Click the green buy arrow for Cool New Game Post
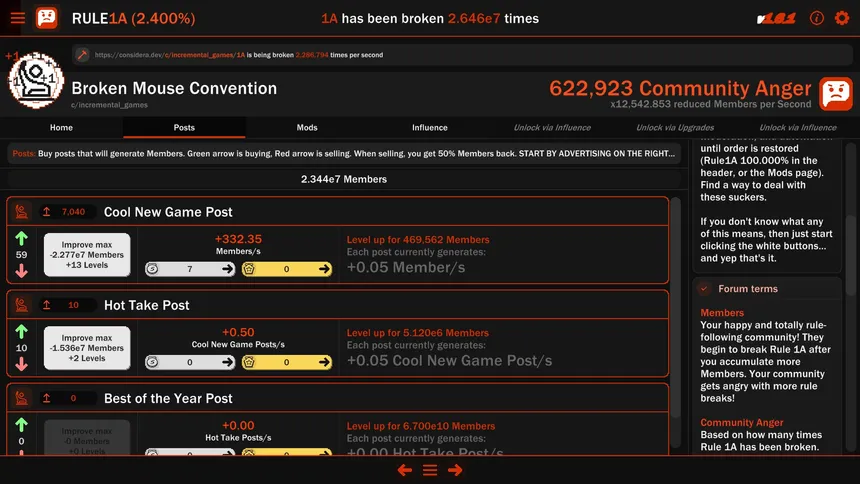860x484 pixels. (x=22, y=238)
